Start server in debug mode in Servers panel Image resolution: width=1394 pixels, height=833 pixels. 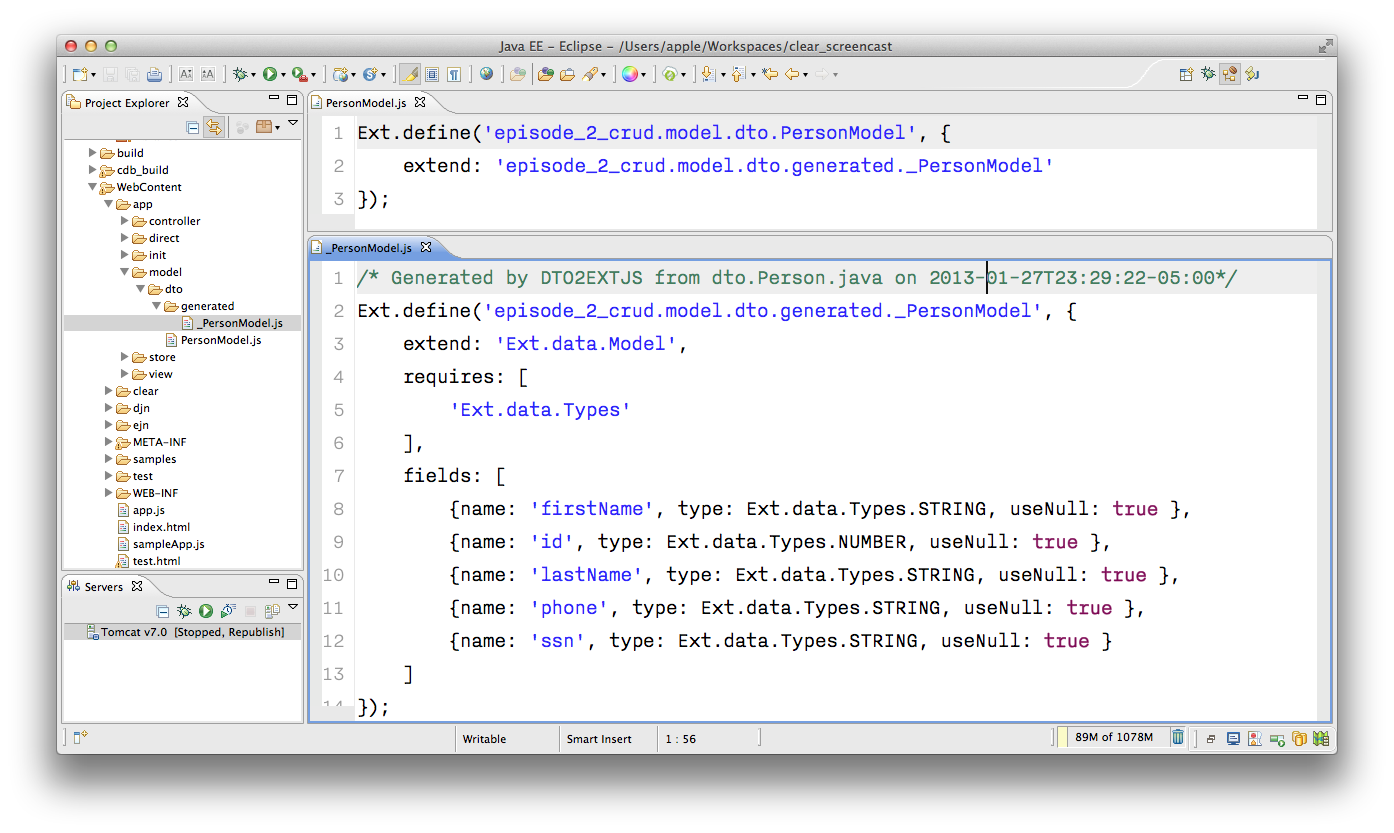point(184,611)
